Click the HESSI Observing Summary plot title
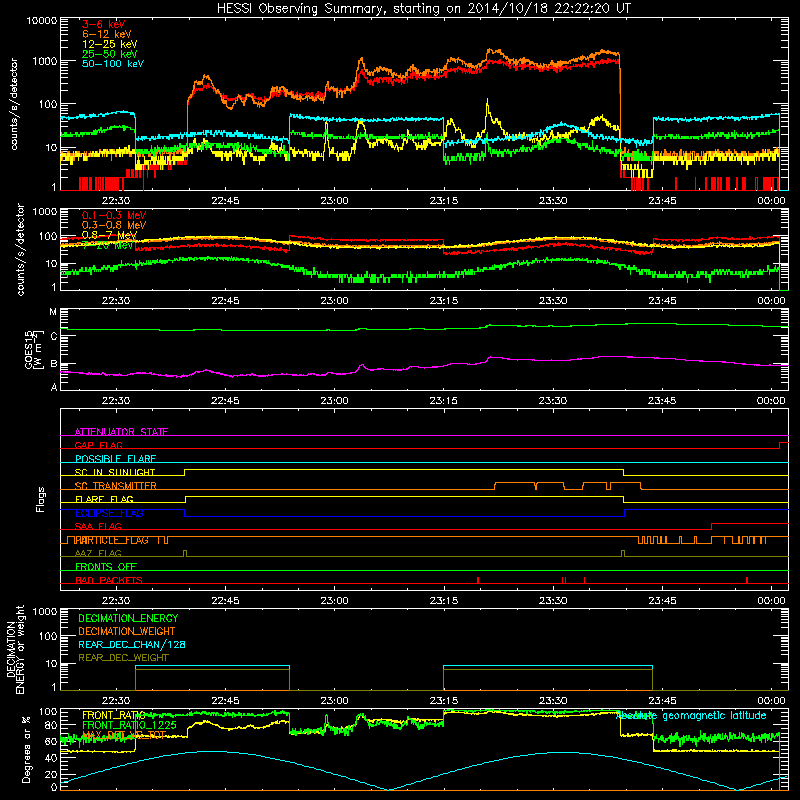Screen dimensions: 800x800 pyautogui.click(x=424, y=9)
